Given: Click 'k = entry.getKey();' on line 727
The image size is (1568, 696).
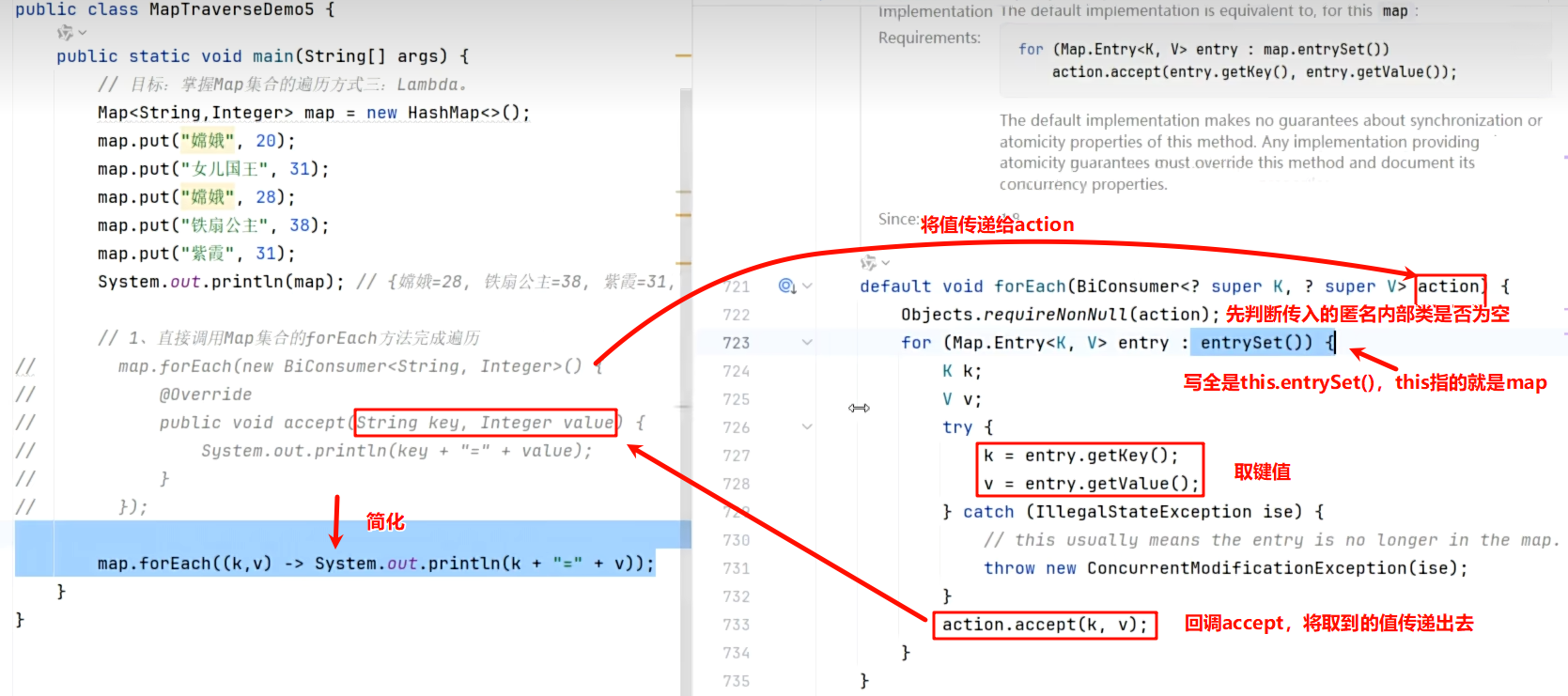Looking at the screenshot, I should (x=1080, y=456).
